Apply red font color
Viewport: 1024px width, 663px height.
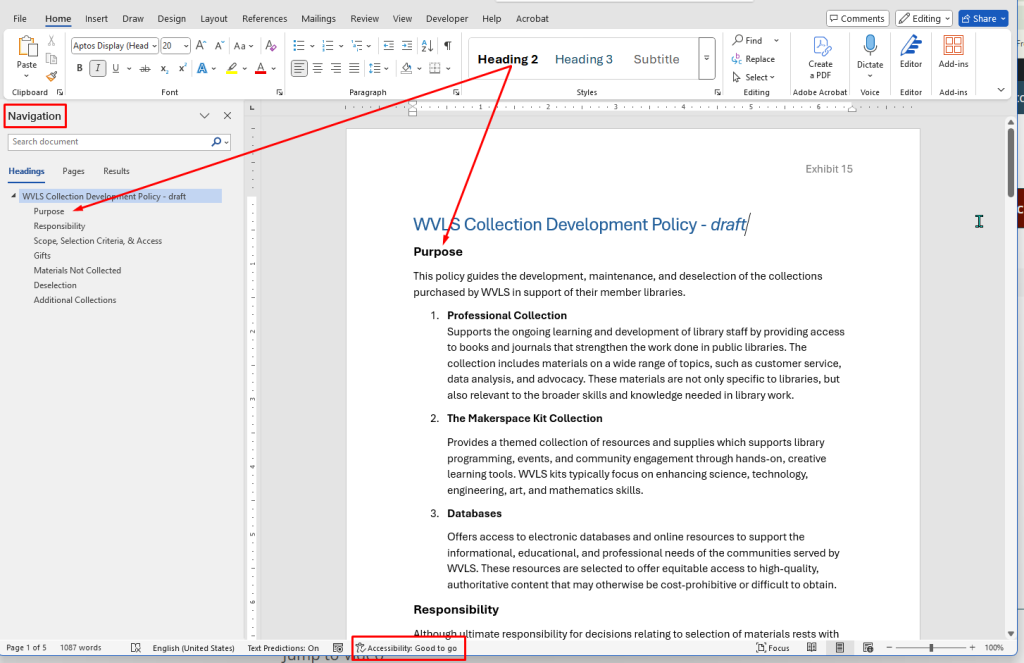point(261,68)
